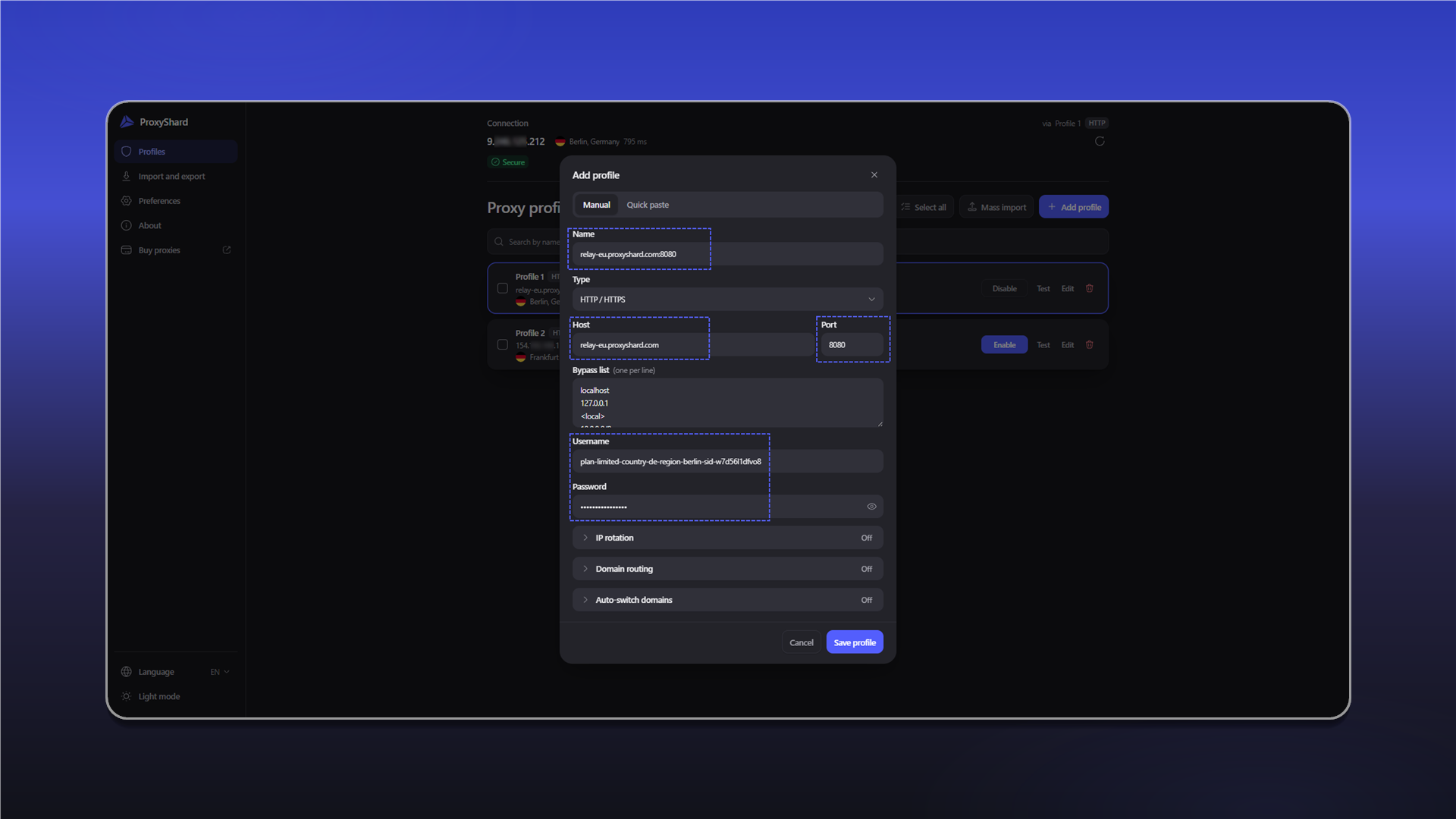The image size is (1456, 819).
Task: Click the Name input field
Action: tap(728, 254)
